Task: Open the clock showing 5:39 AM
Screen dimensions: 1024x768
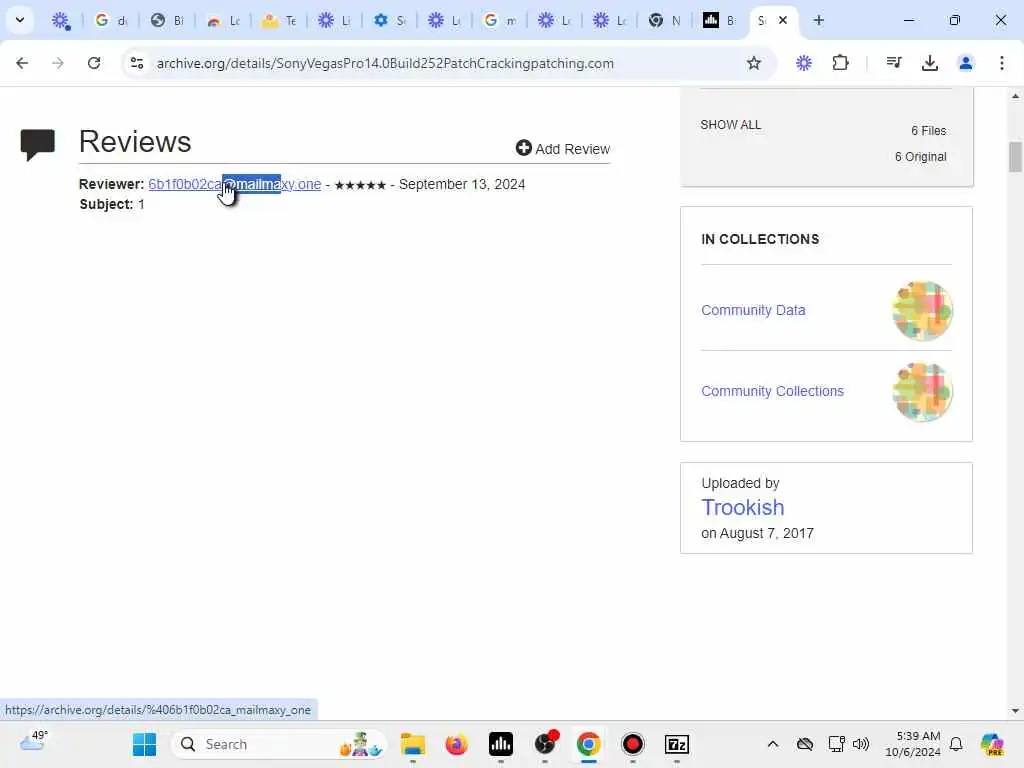Action: point(913,744)
